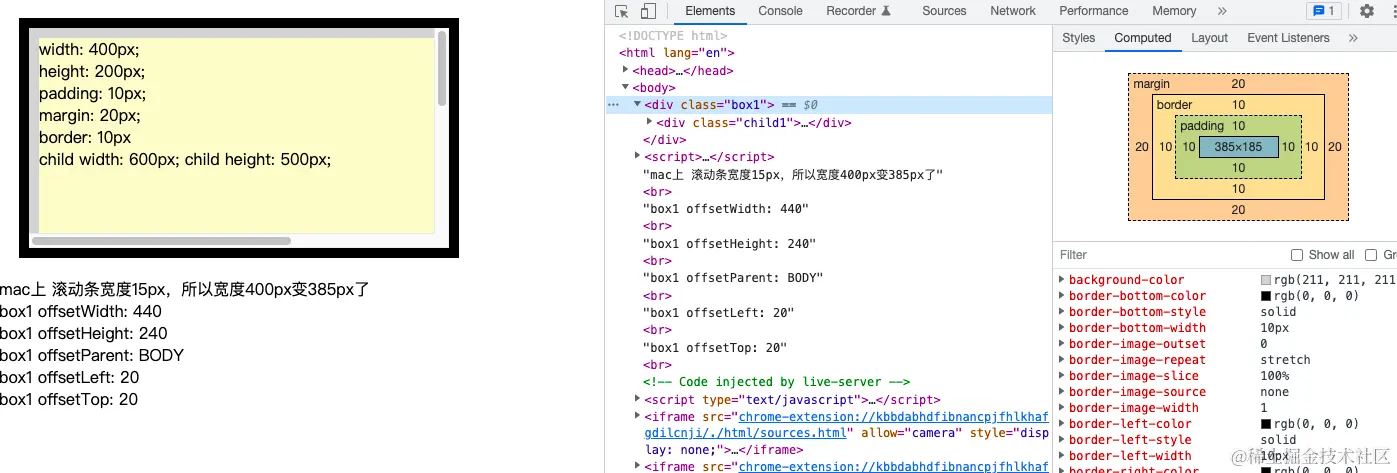This screenshot has height=473, width=1397.
Task: Click the border label in box model
Action: [1174, 105]
